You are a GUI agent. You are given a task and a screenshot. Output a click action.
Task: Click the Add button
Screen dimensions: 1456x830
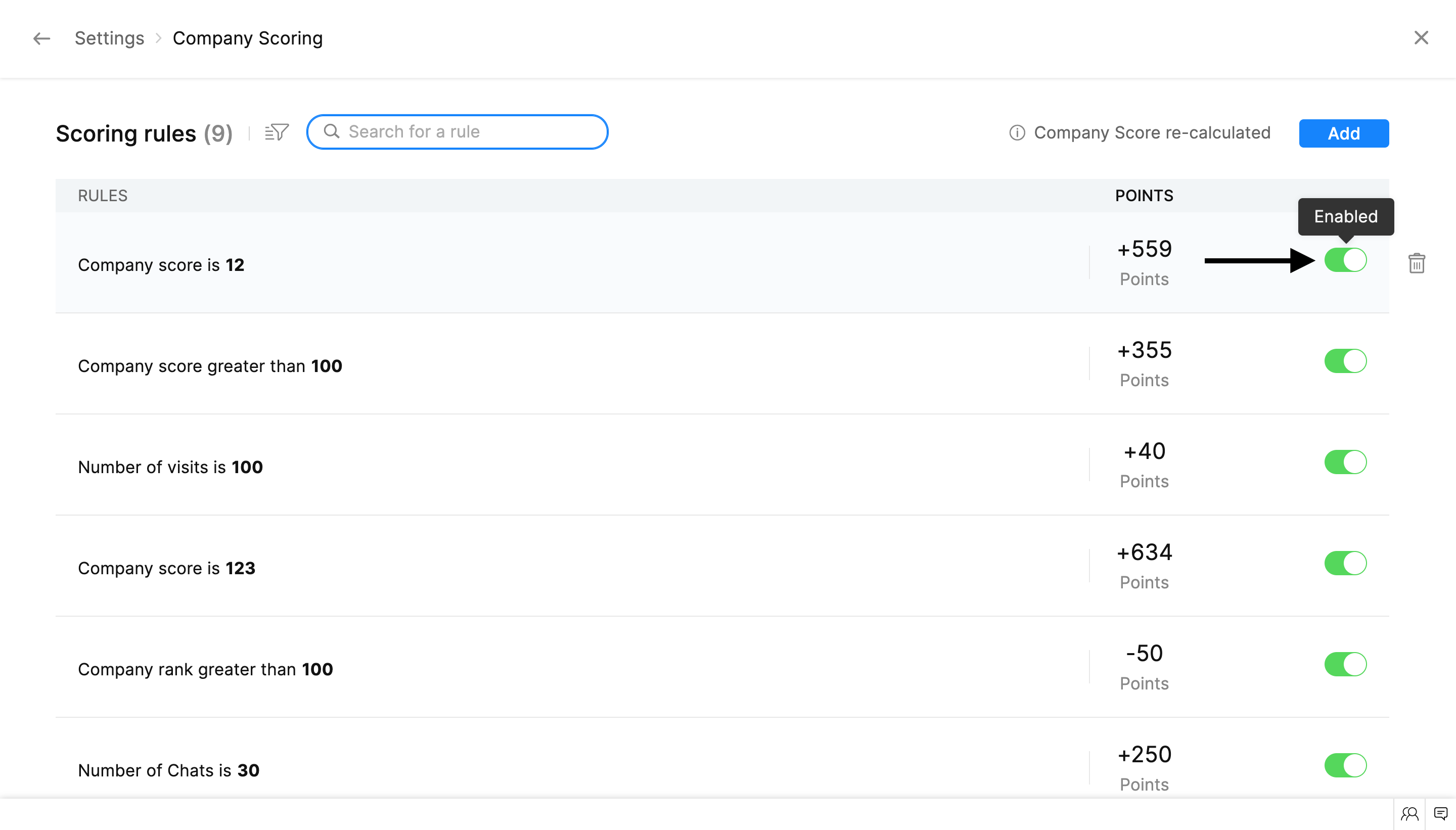pyautogui.click(x=1343, y=133)
